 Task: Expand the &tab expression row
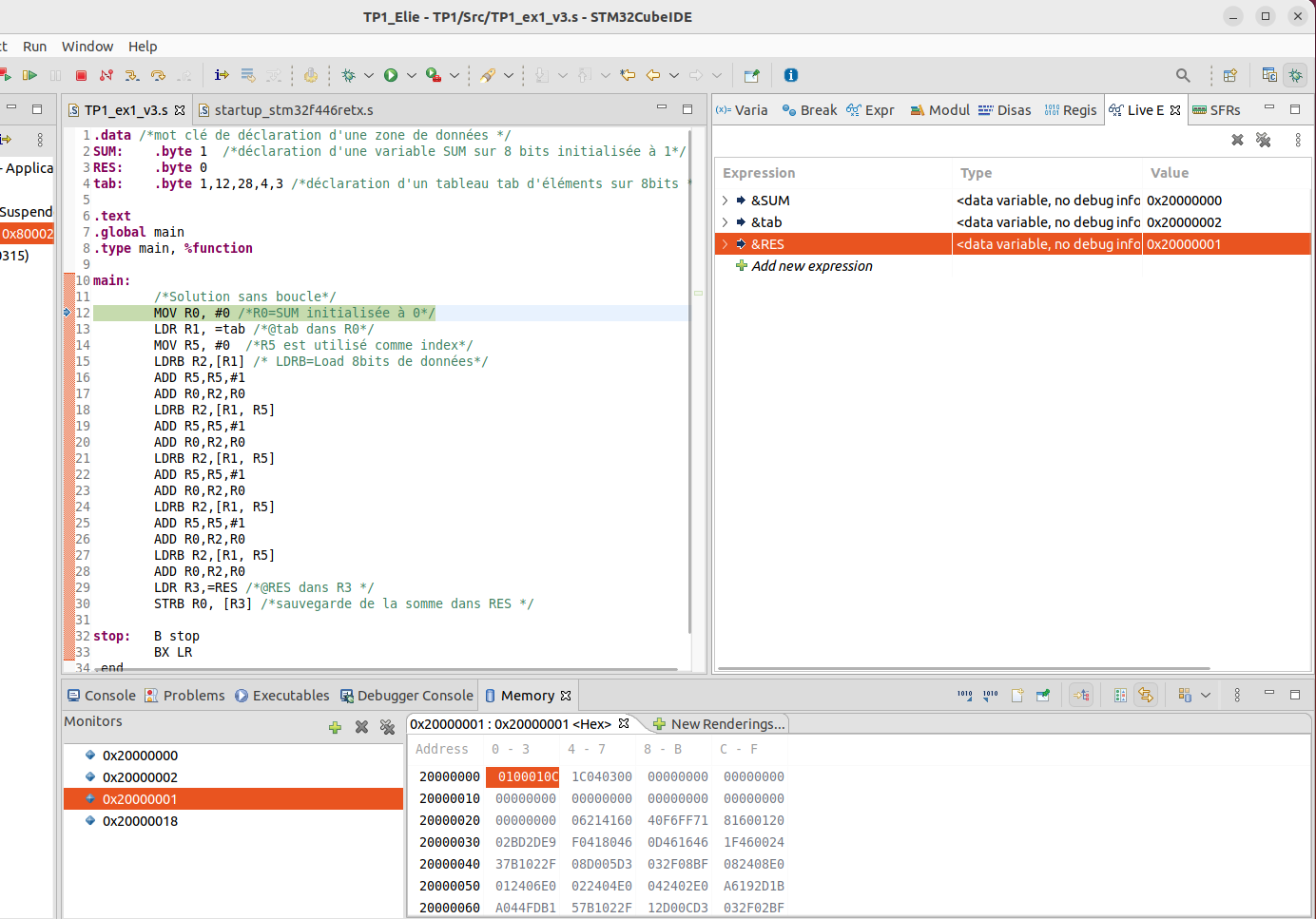click(x=725, y=222)
